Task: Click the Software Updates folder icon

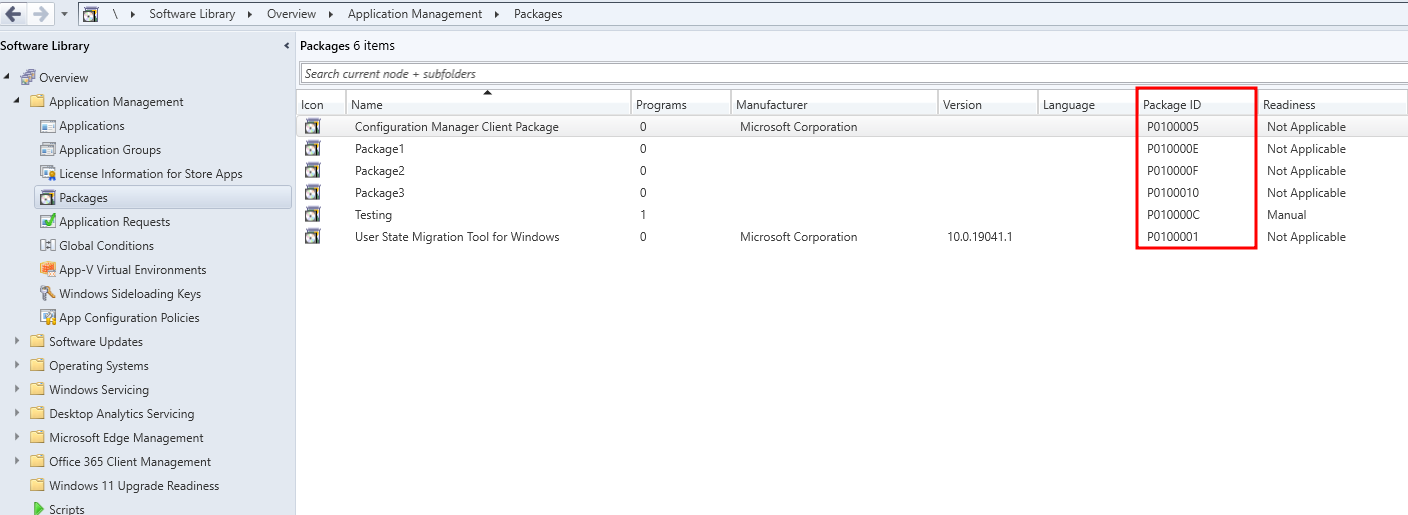Action: tap(38, 342)
